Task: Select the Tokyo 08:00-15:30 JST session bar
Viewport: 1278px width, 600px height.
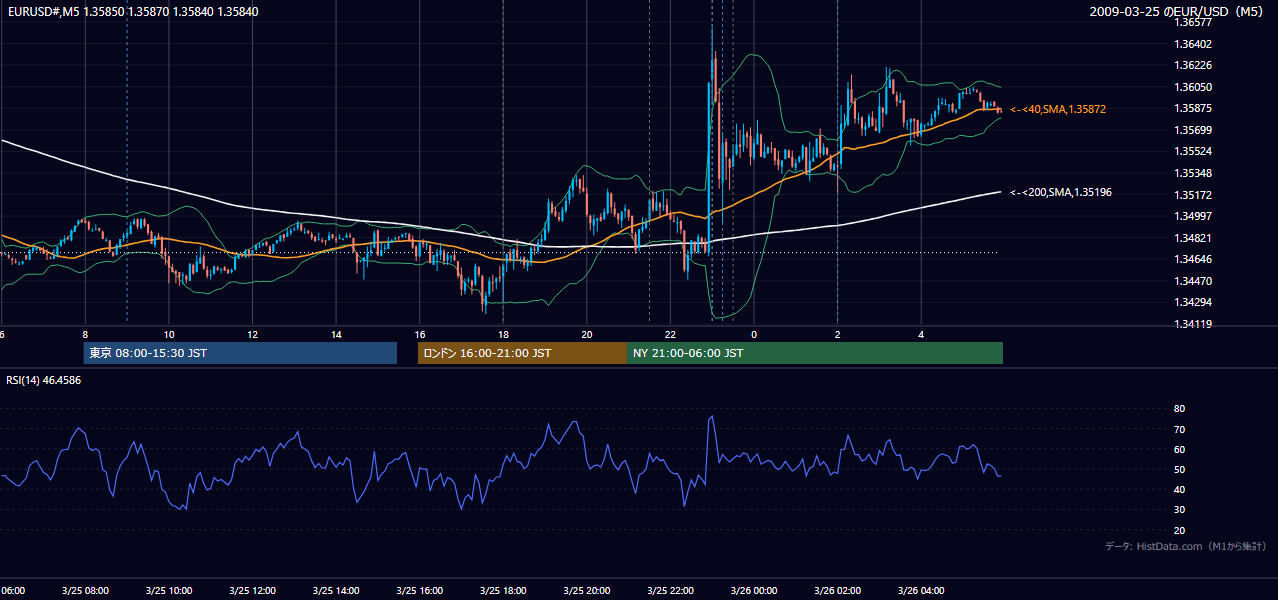Action: [240, 353]
